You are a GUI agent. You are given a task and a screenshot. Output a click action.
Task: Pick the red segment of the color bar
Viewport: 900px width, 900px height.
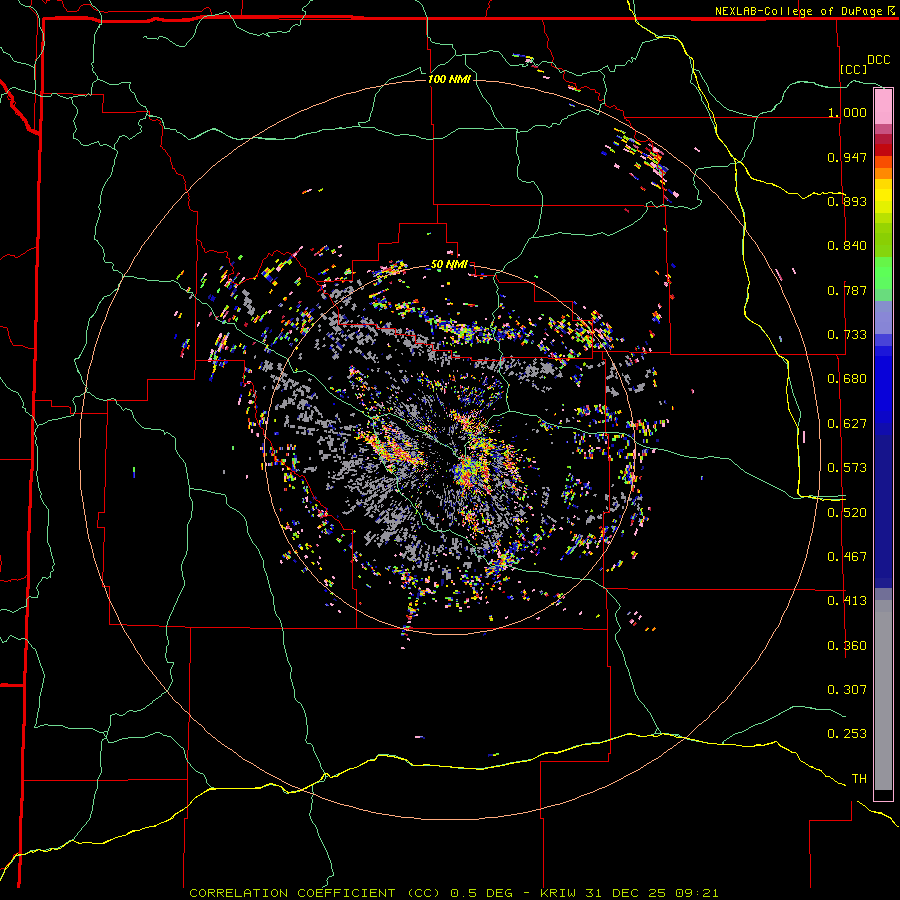pyautogui.click(x=883, y=150)
